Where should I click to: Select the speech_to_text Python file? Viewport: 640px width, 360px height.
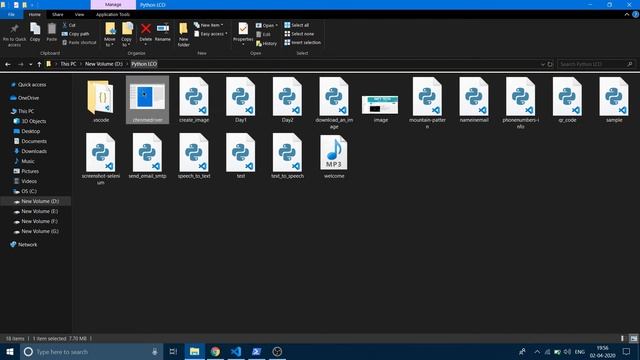194,157
